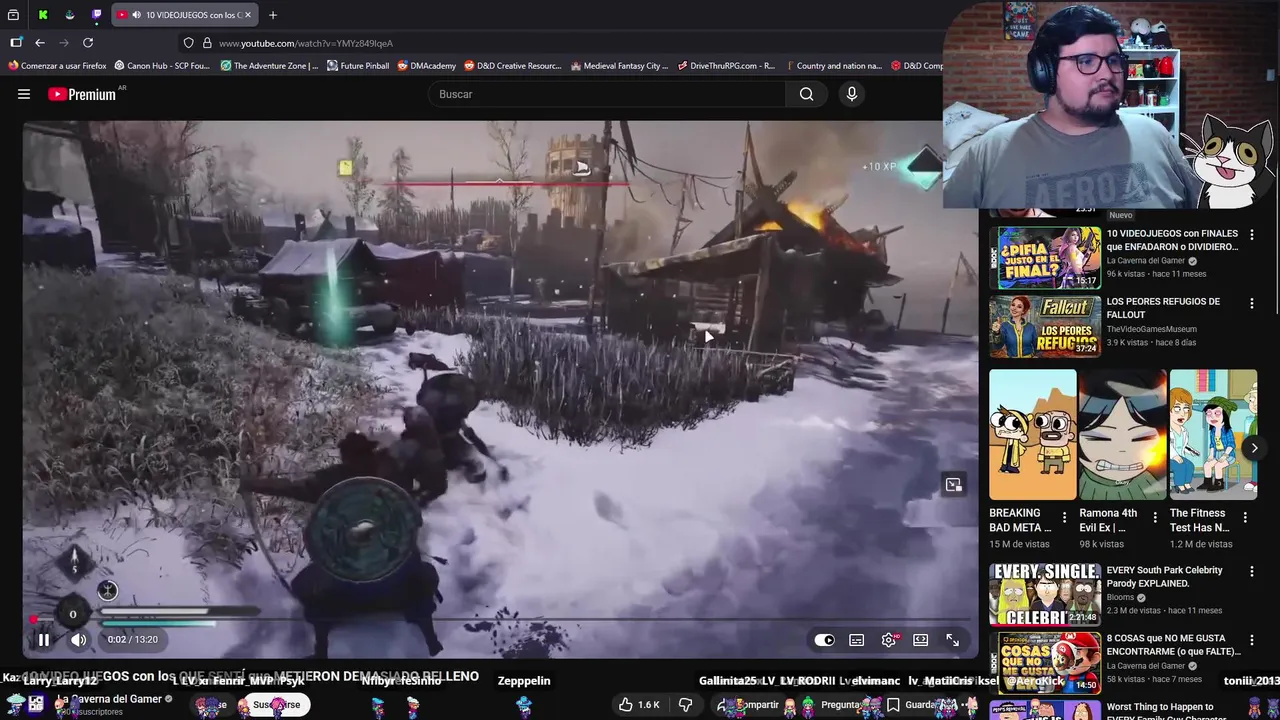
Task: Toggle the autoplay switch
Action: pyautogui.click(x=824, y=640)
